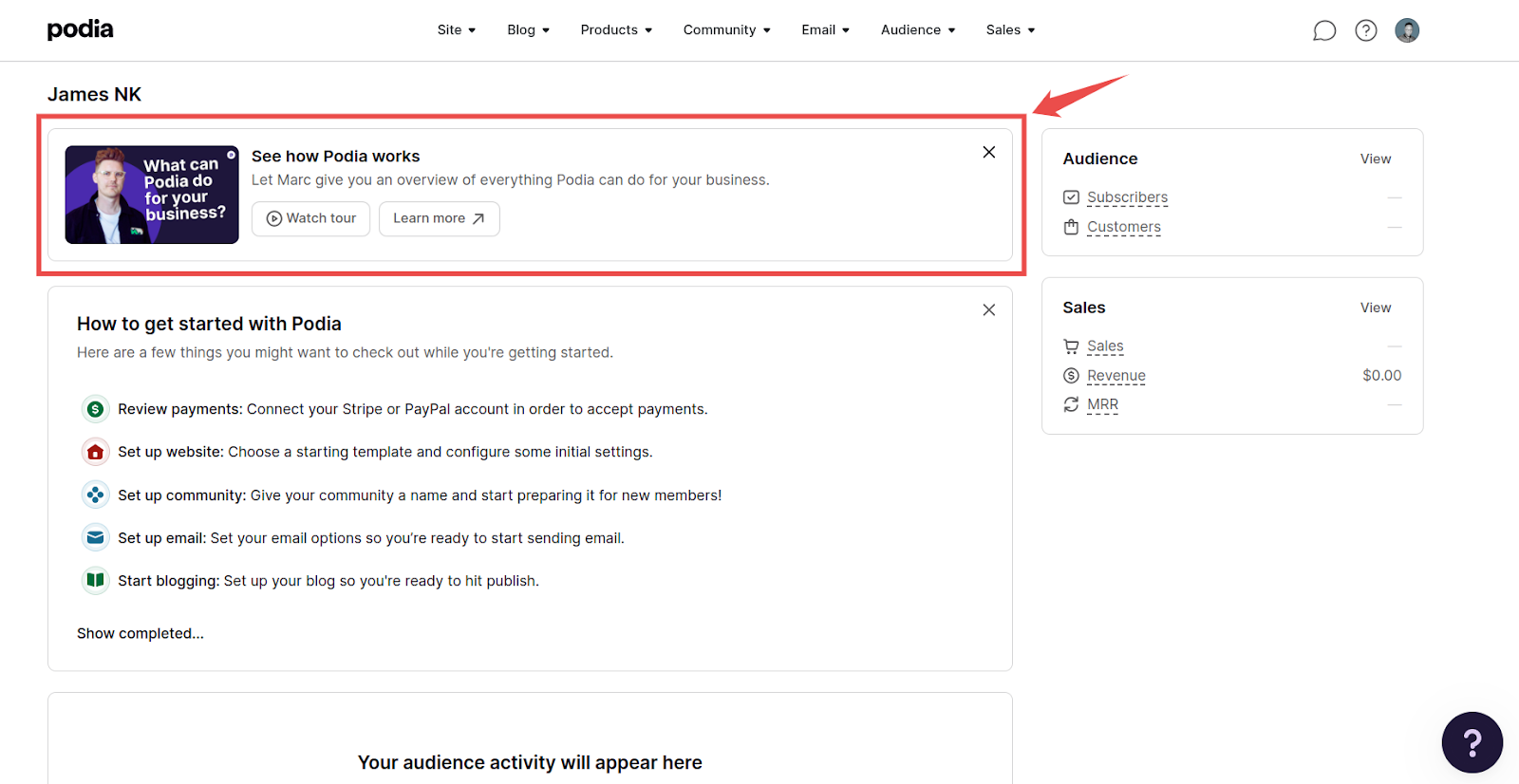Open the user profile avatar
The height and width of the screenshot is (784, 1519).
[x=1407, y=30]
